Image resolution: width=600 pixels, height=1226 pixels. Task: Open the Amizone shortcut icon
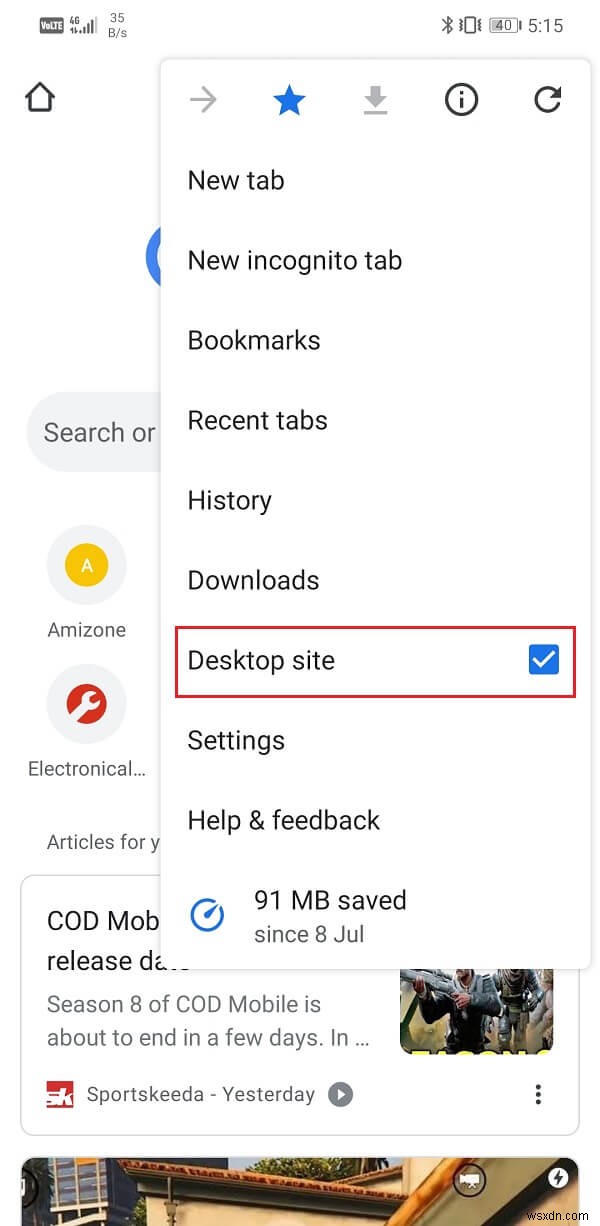[x=87, y=566]
